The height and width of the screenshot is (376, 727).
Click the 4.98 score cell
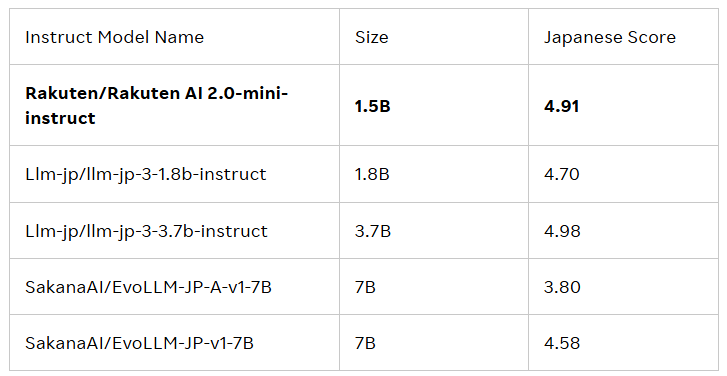coord(562,231)
